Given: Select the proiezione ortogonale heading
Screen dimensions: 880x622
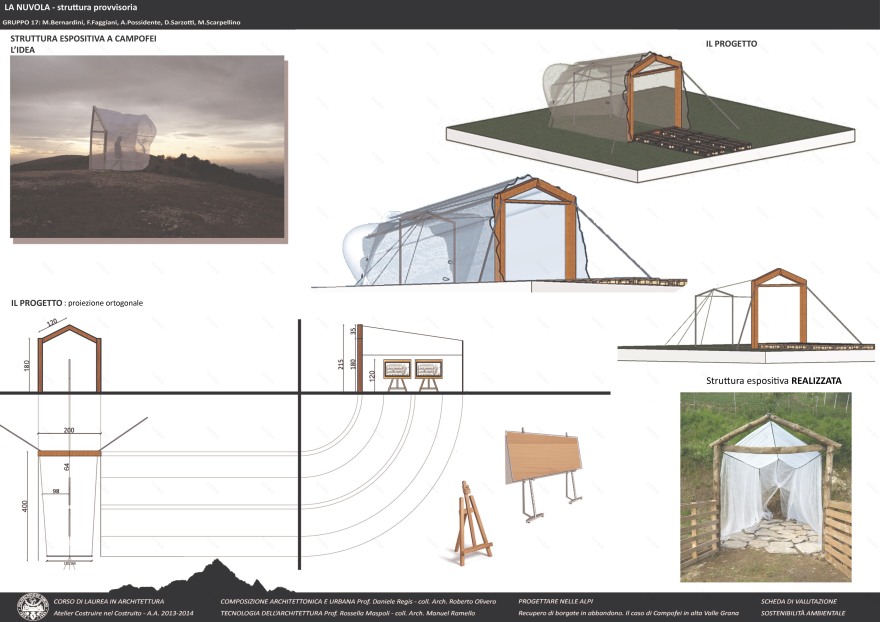Looking at the screenshot, I should click(x=77, y=302).
